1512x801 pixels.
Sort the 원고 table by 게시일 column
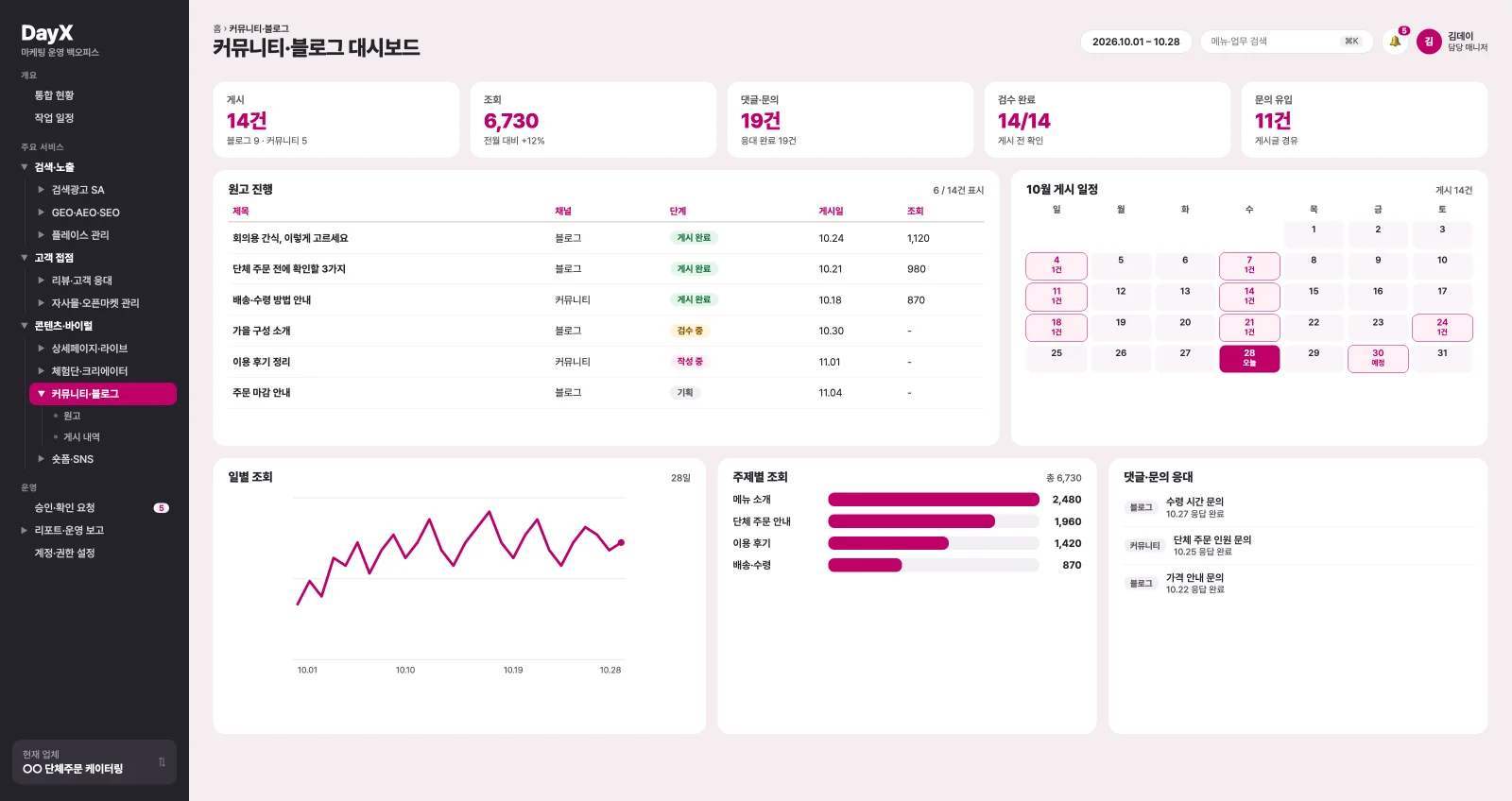pos(831,212)
